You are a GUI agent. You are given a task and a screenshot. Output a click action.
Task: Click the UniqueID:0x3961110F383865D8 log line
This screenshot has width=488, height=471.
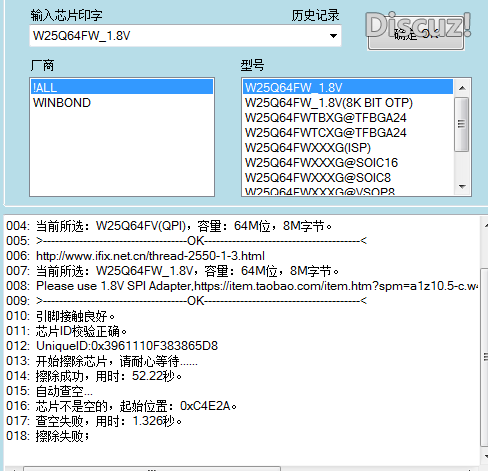coord(112,346)
